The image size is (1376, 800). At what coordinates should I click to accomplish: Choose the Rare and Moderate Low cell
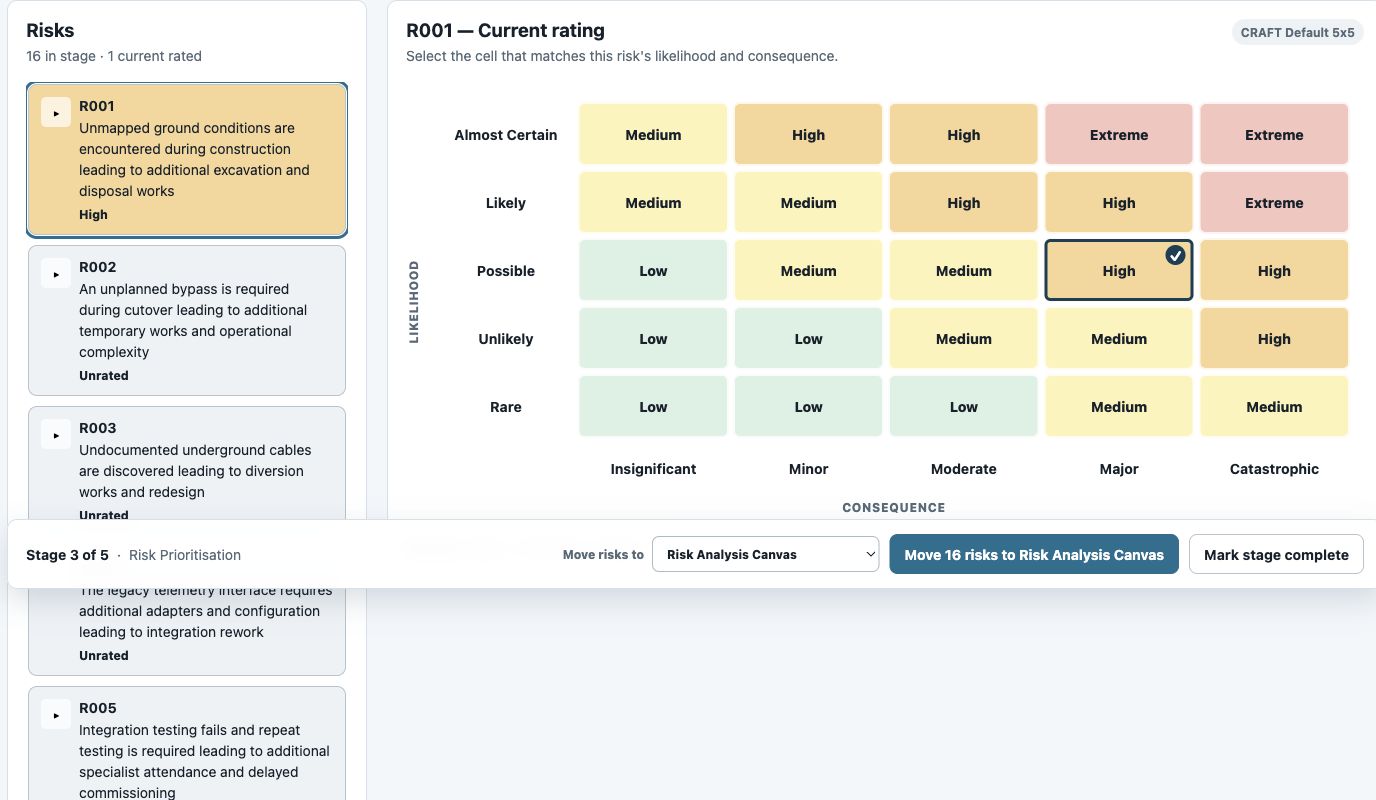coord(964,406)
